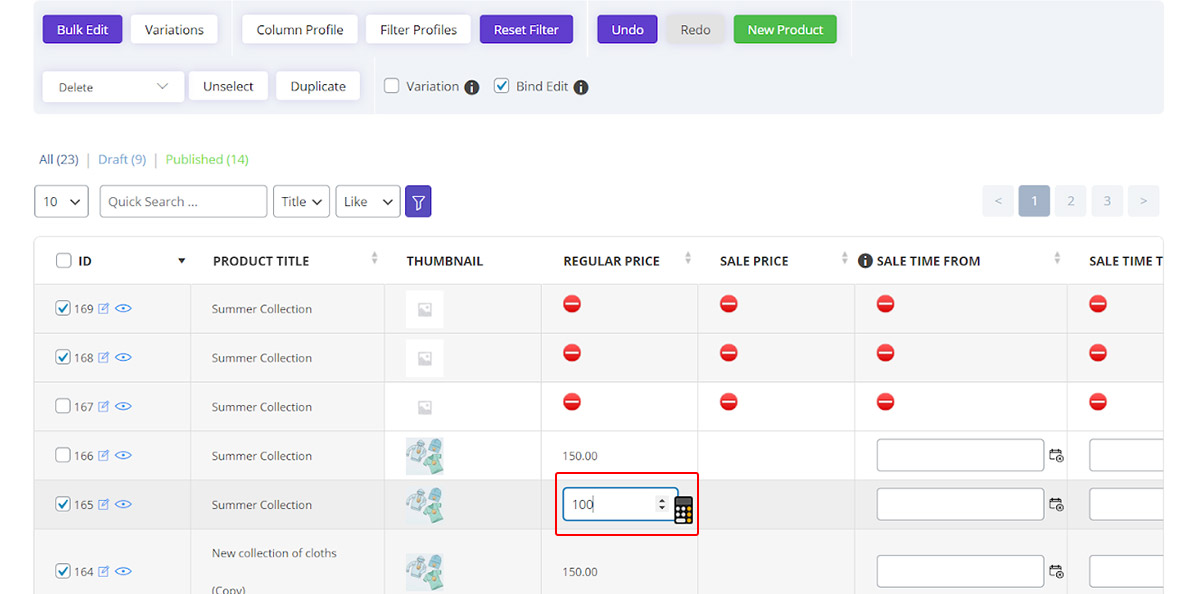The height and width of the screenshot is (594, 1200).
Task: Uncheck product 165 checkbox
Action: click(63, 505)
